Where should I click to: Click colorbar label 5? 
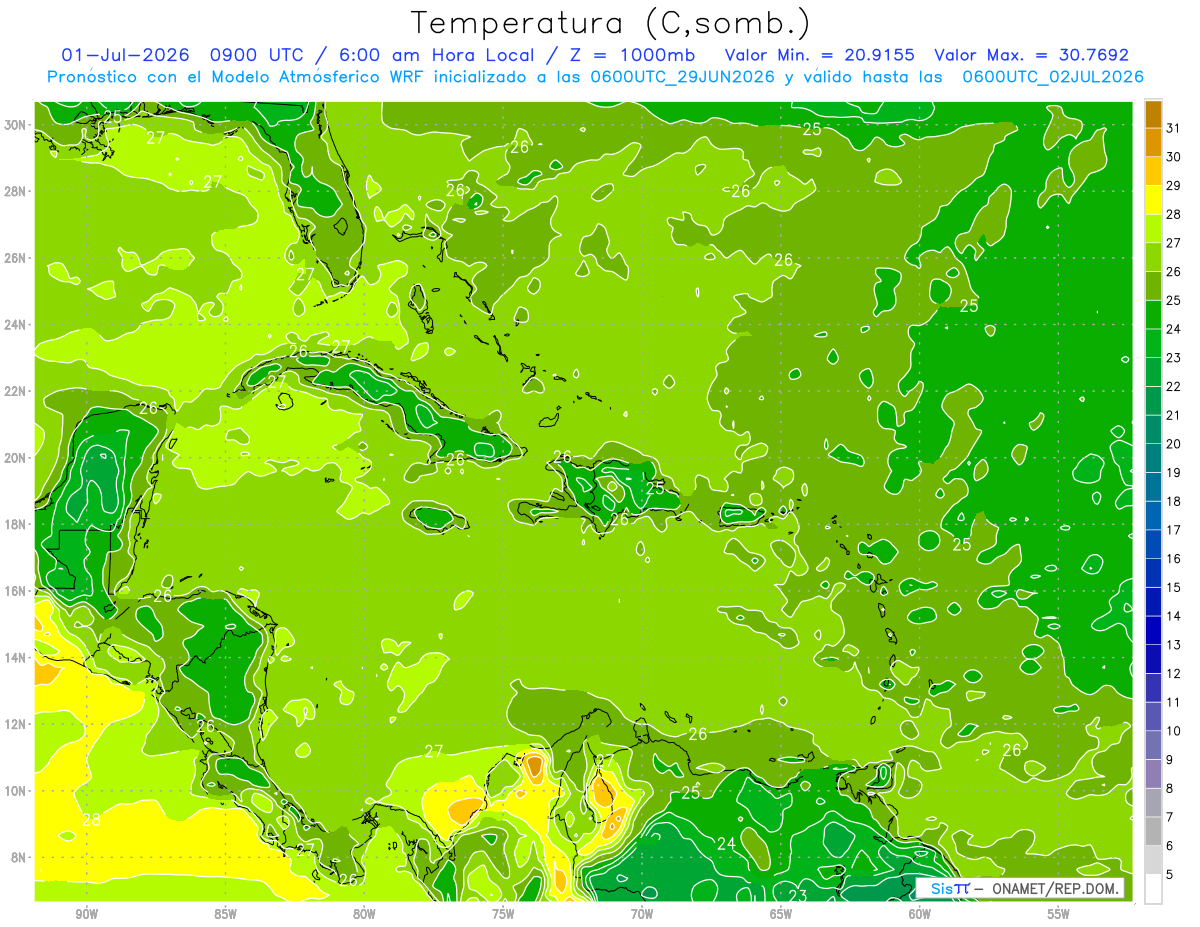[1170, 875]
